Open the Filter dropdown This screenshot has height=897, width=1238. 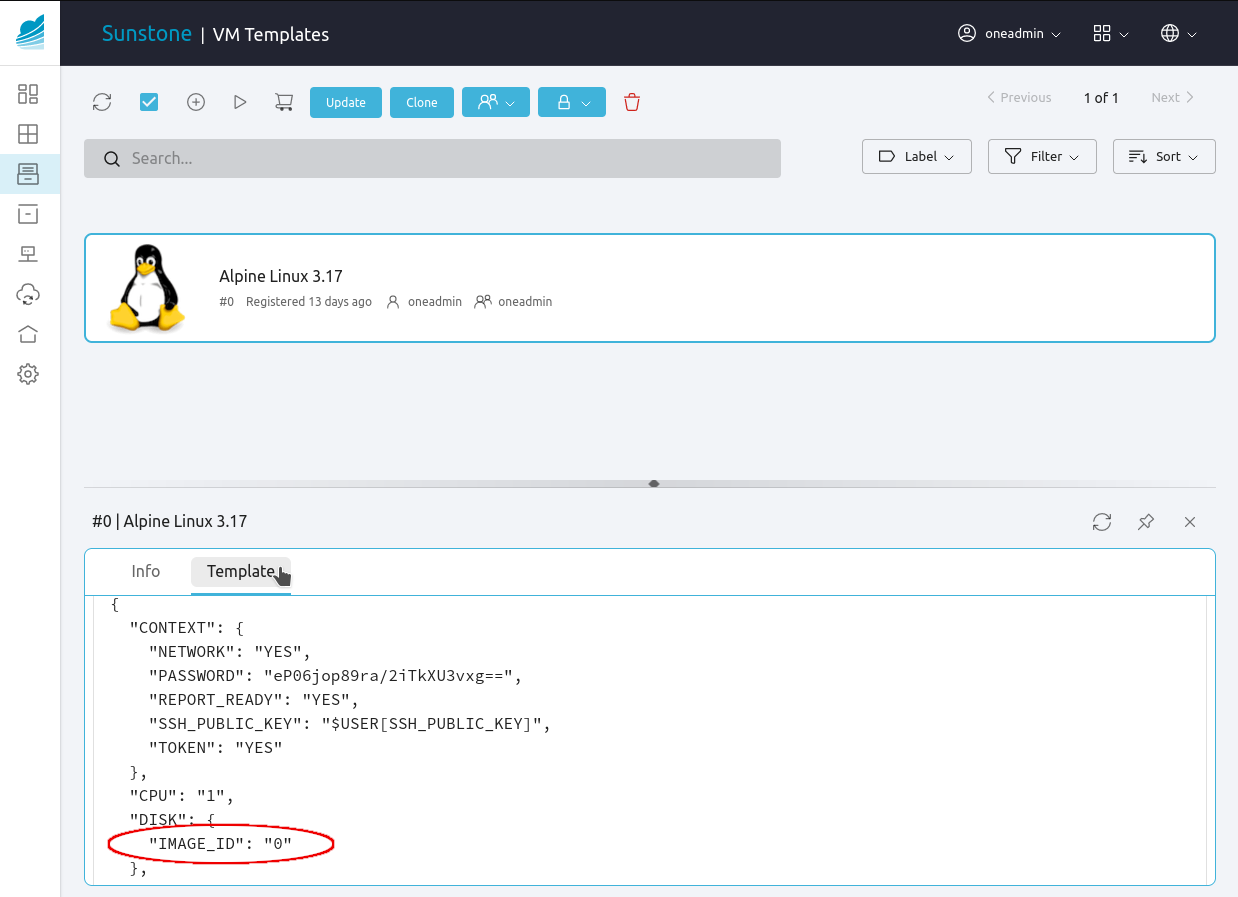1042,157
